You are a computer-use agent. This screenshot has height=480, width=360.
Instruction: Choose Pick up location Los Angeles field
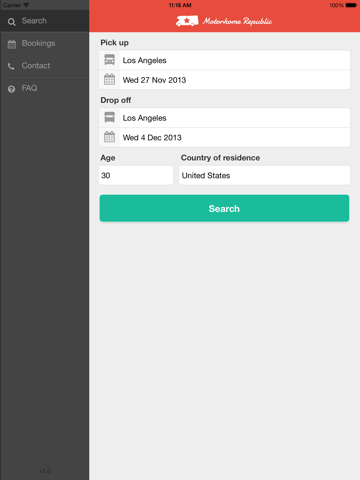tap(224, 60)
